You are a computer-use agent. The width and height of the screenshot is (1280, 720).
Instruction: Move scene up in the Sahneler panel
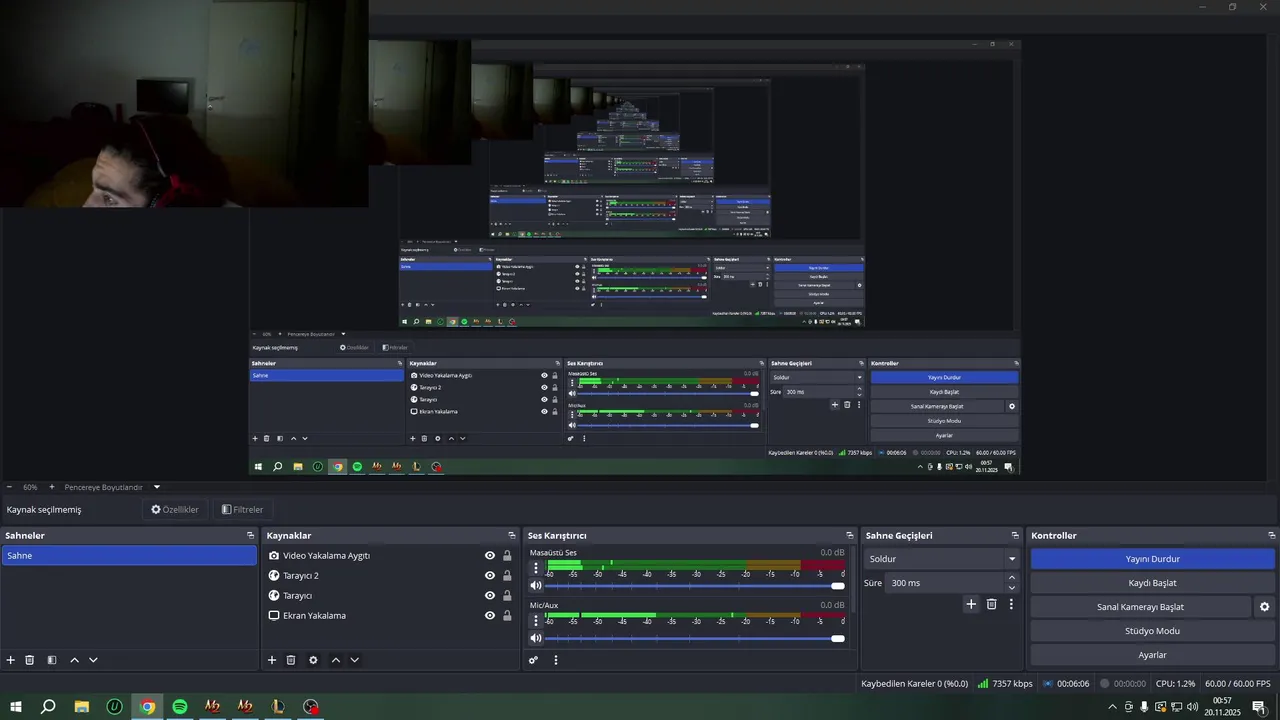click(74, 660)
